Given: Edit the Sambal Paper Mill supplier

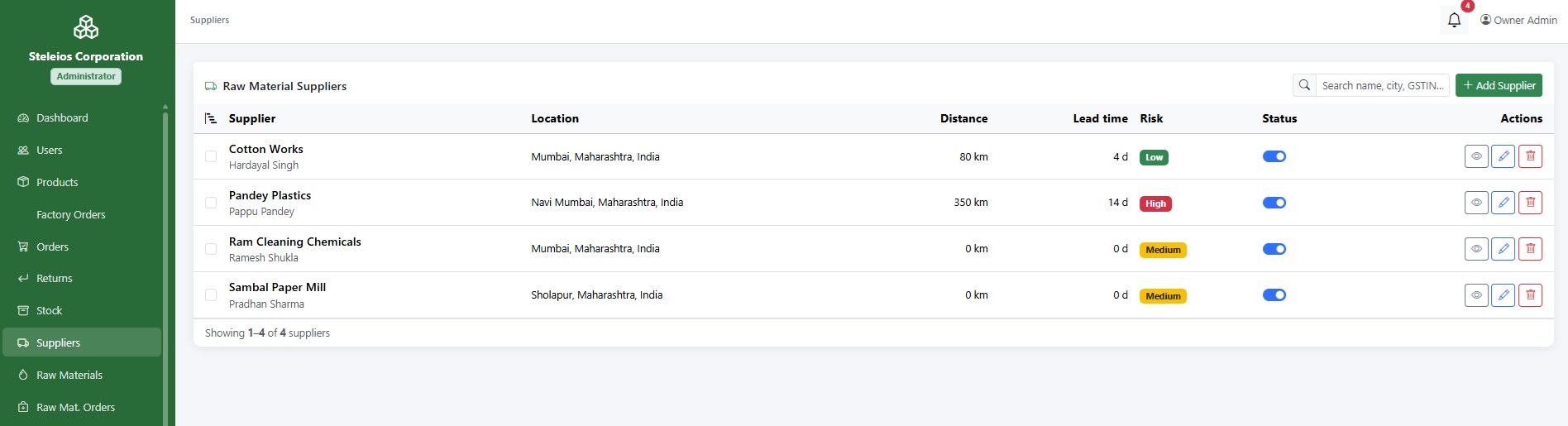Looking at the screenshot, I should (1503, 295).
